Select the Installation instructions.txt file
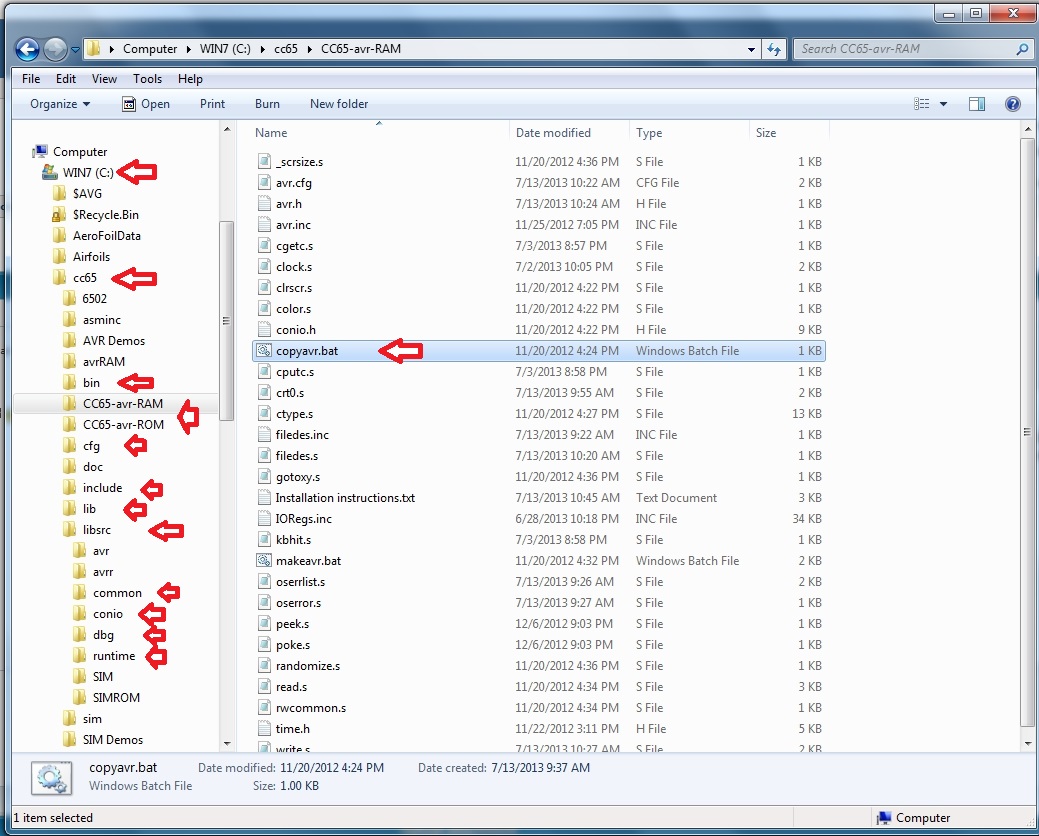The image size is (1039, 836). tap(344, 498)
